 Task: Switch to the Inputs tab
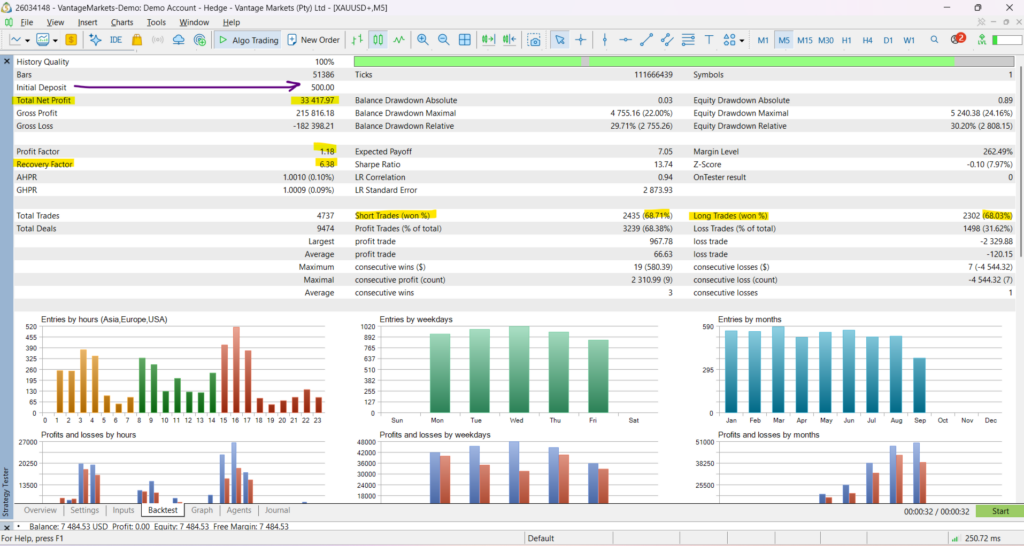pos(123,510)
